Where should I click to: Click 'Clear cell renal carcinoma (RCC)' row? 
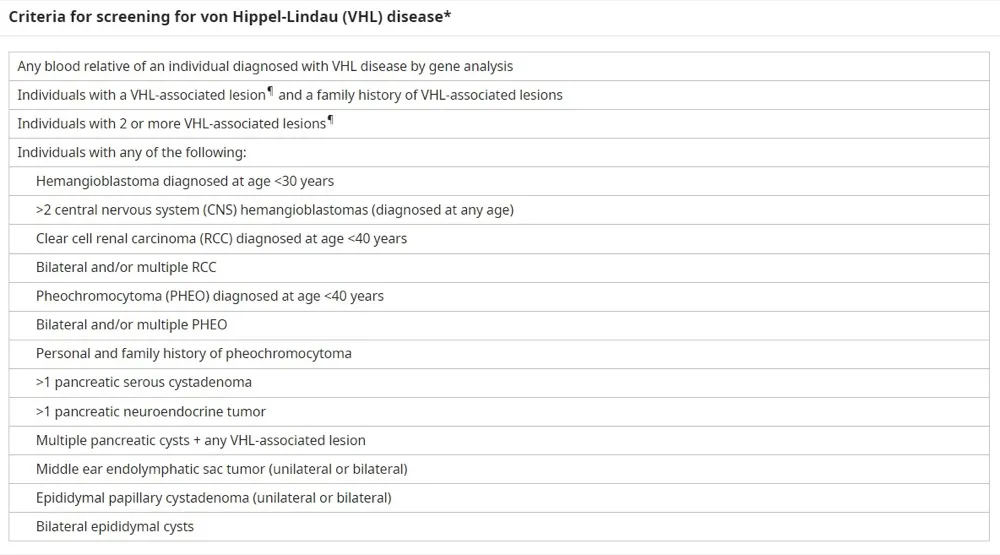pyautogui.click(x=221, y=239)
